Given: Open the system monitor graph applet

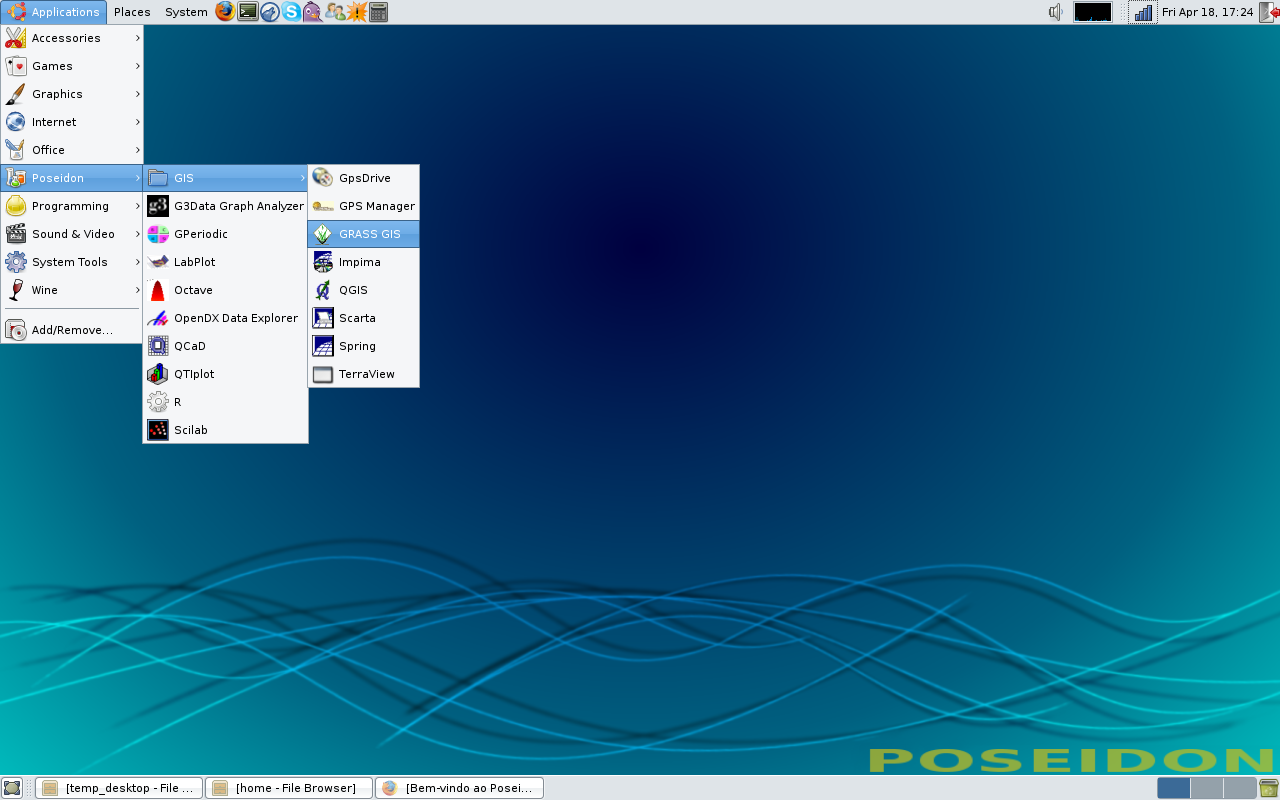Looking at the screenshot, I should pos(1093,12).
